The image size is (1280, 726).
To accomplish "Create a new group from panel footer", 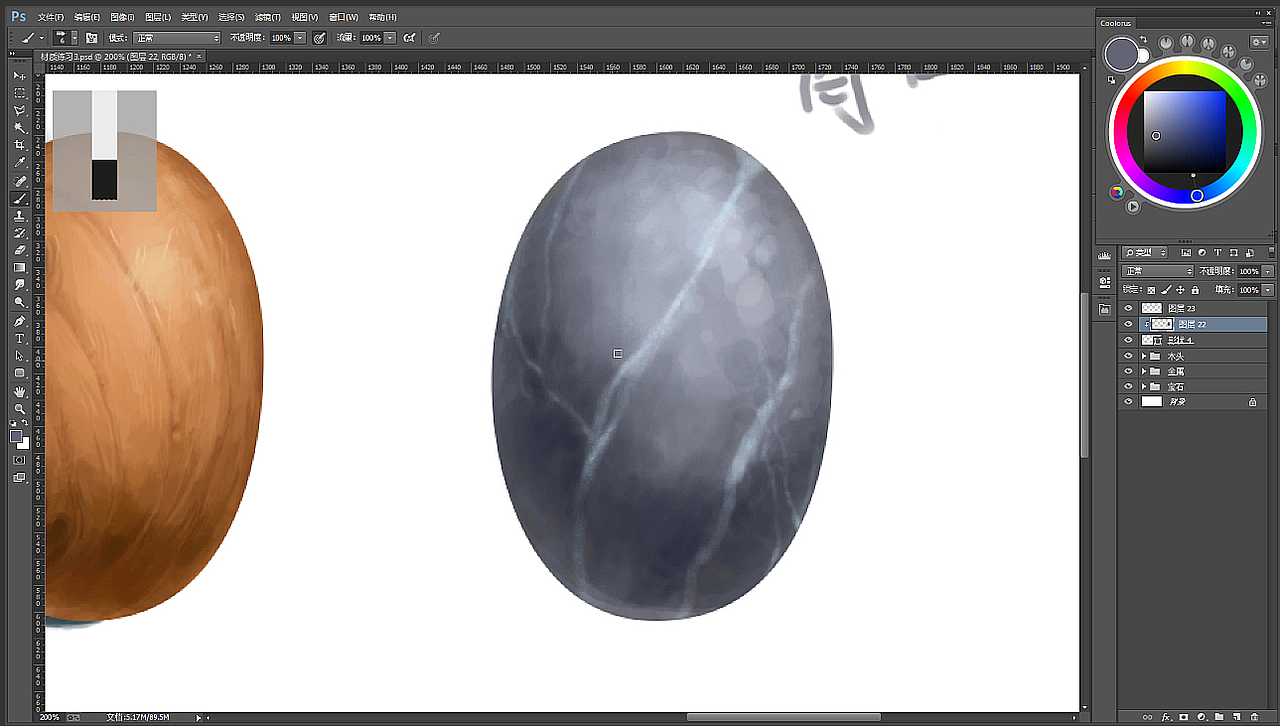I will pos(1220,717).
